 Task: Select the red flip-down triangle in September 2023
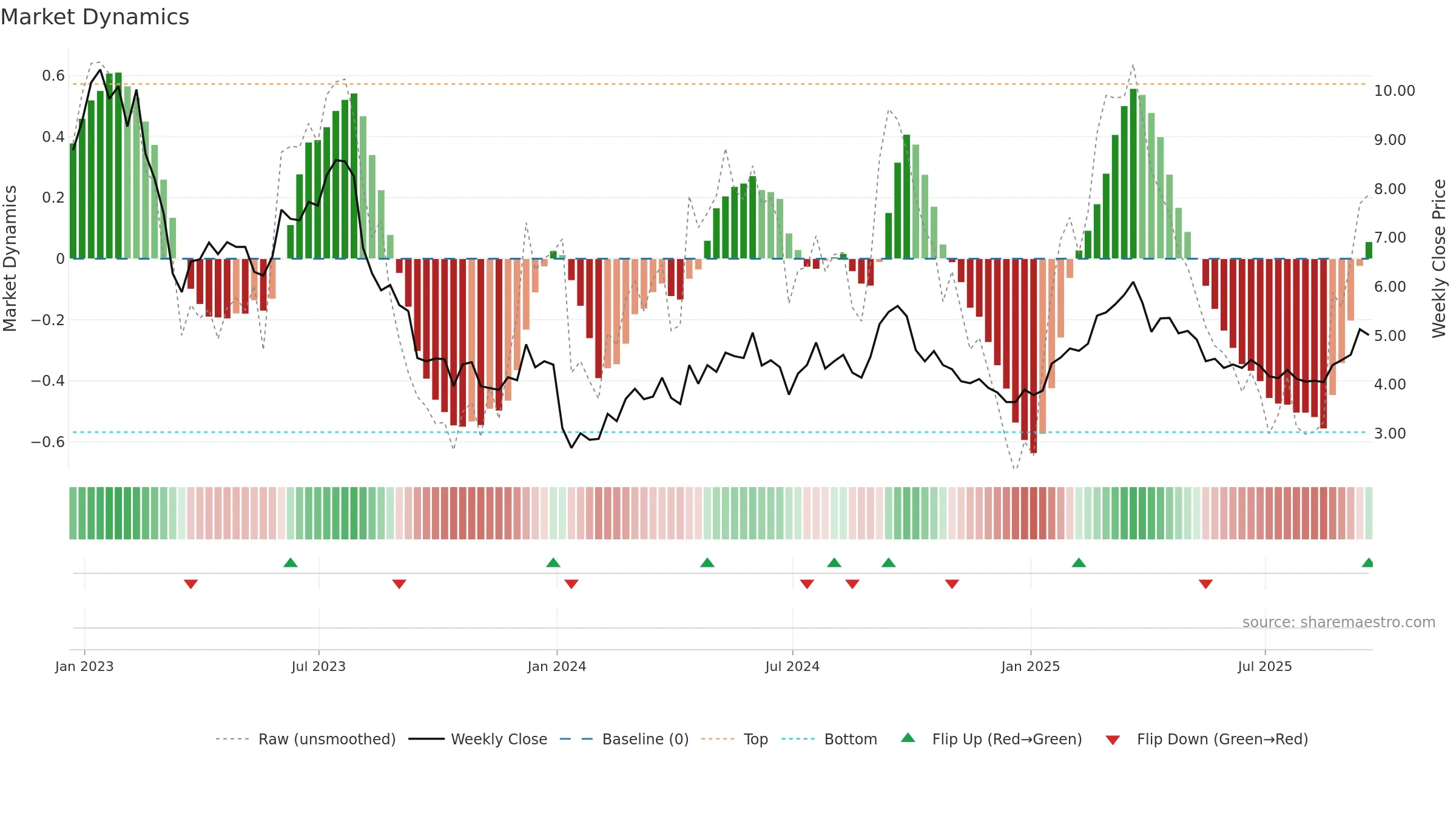pos(399,584)
